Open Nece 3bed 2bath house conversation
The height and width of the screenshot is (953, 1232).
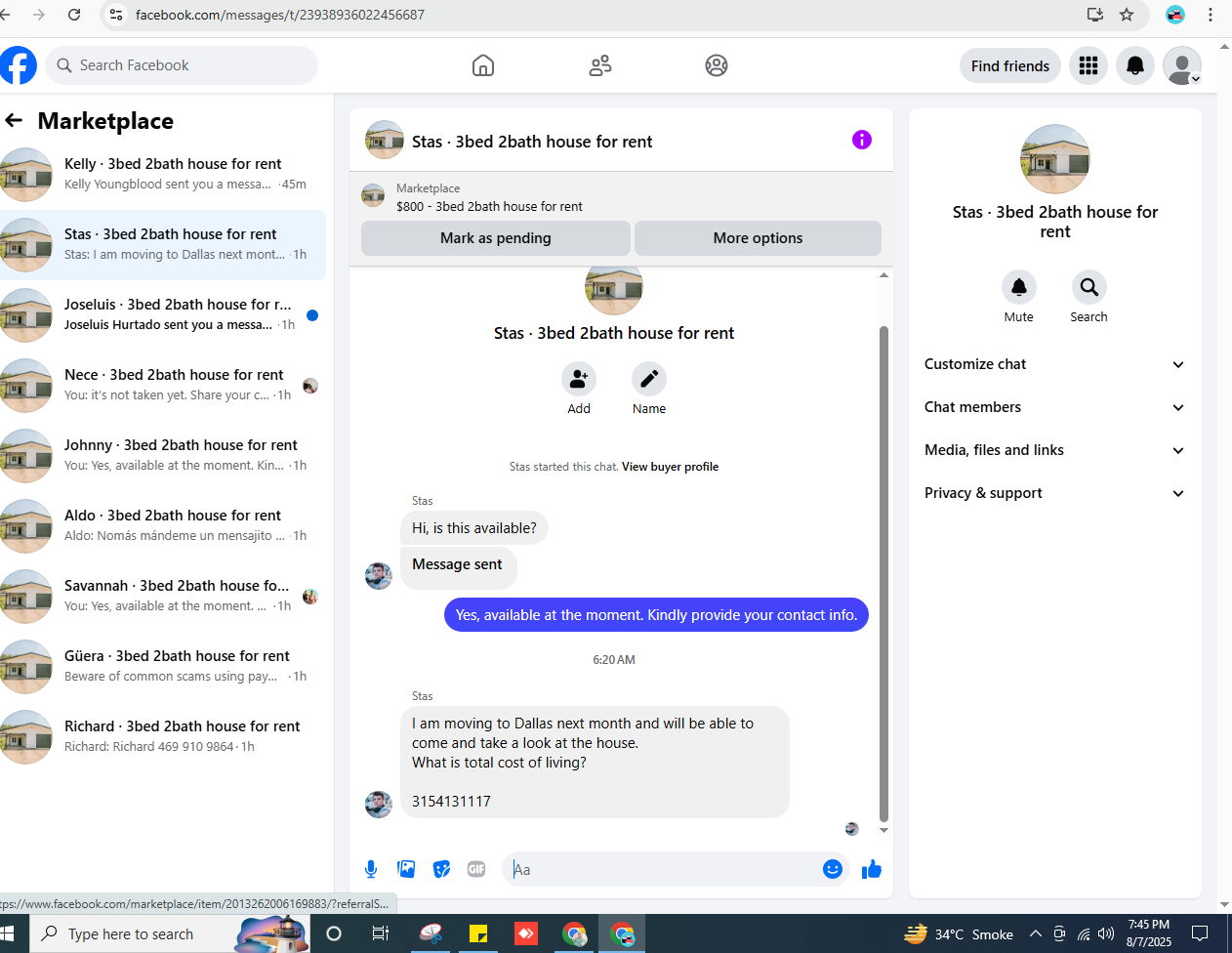click(x=163, y=386)
